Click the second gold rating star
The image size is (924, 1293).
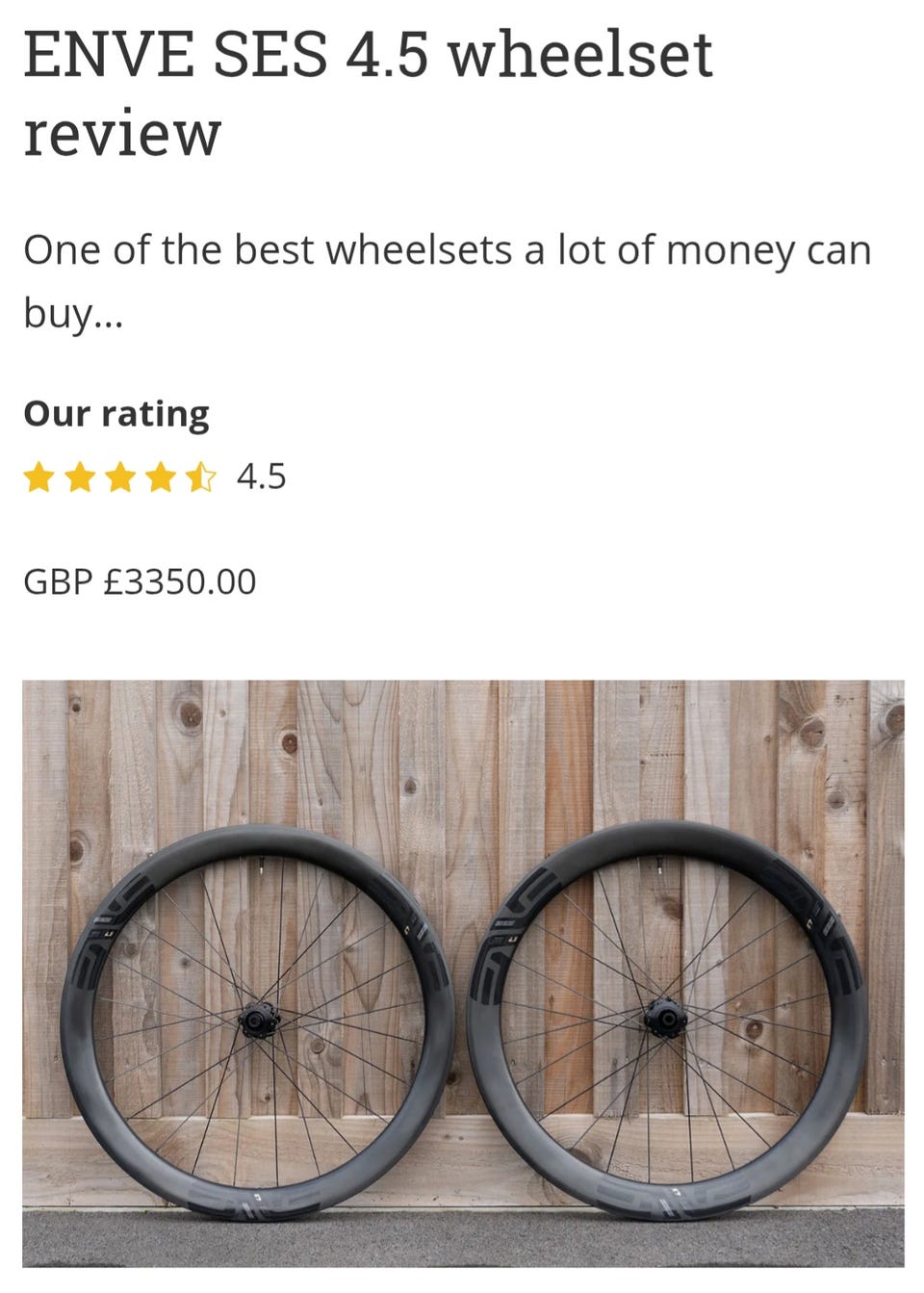[x=79, y=478]
